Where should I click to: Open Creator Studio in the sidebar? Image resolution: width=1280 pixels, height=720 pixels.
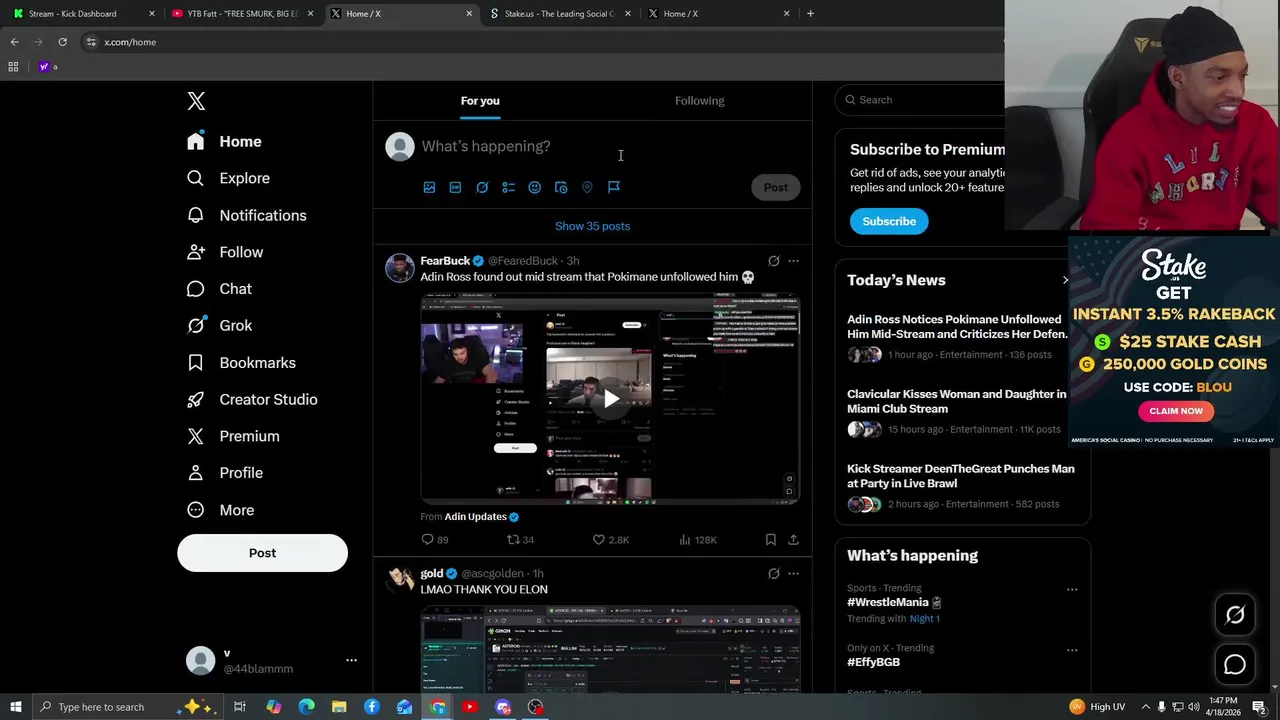coord(252,399)
